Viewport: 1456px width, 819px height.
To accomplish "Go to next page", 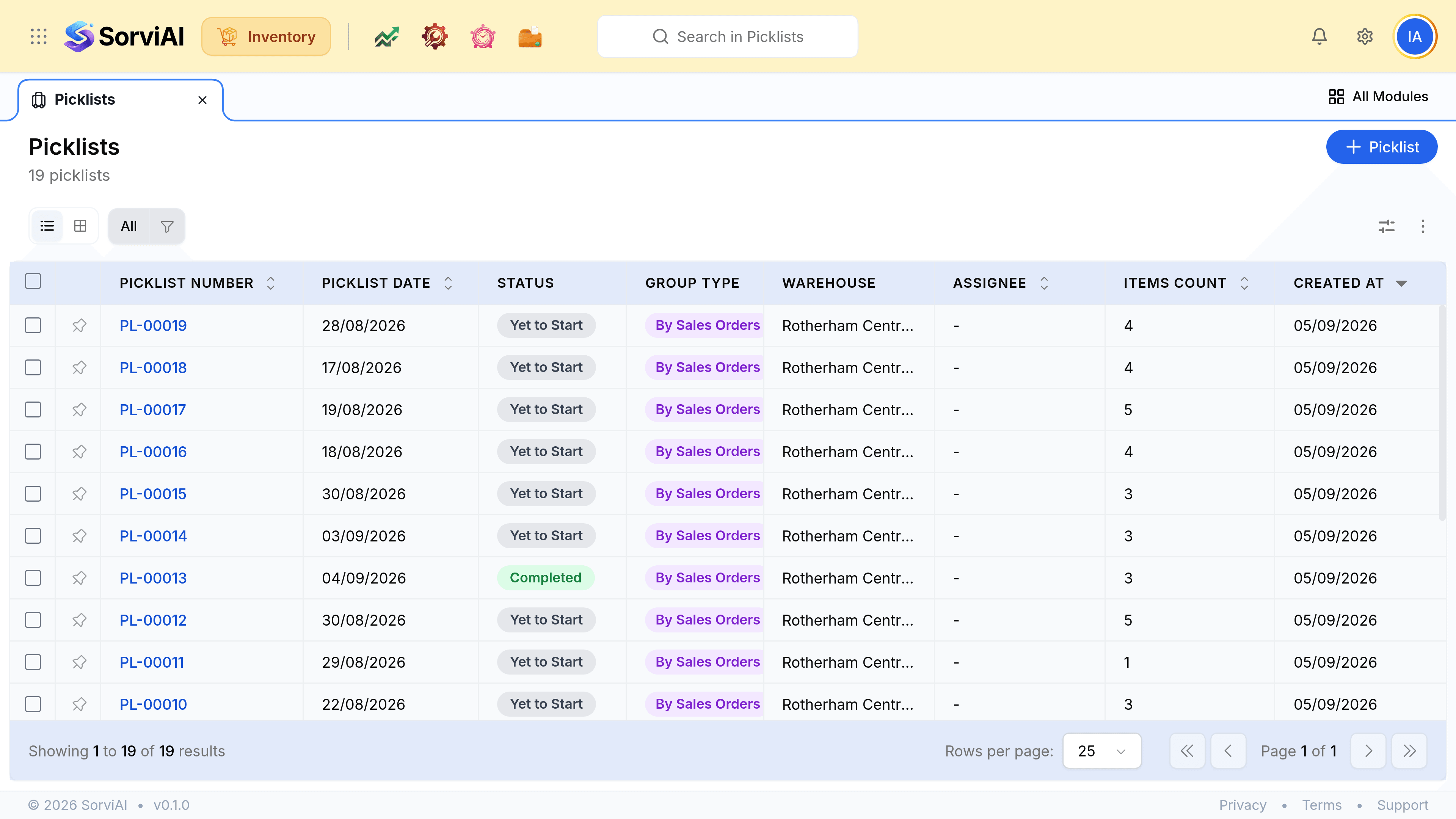I will pos(1368,751).
